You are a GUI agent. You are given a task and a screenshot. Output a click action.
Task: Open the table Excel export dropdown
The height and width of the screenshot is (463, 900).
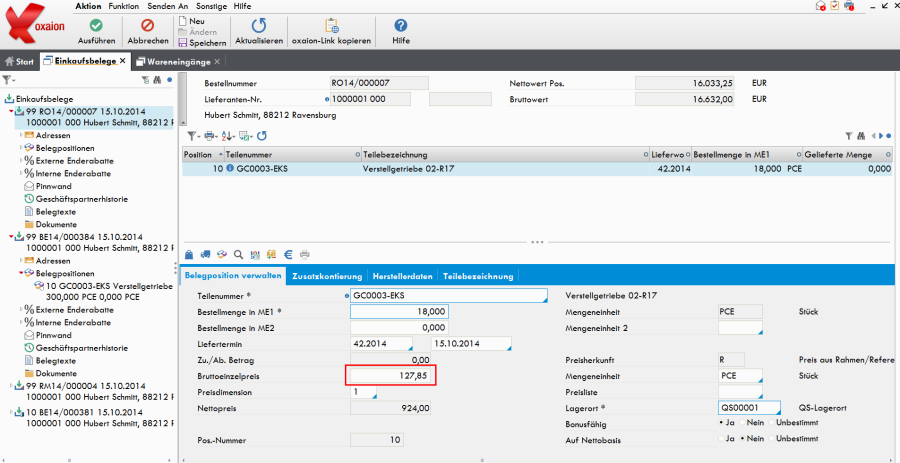tap(245, 136)
